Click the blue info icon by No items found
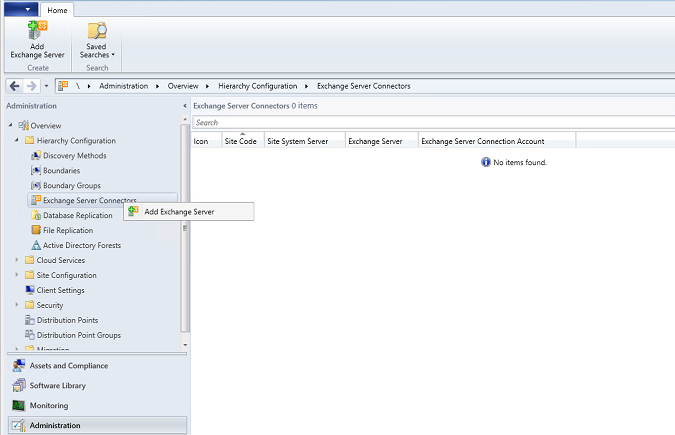Viewport: 675px width, 435px height. (x=486, y=162)
